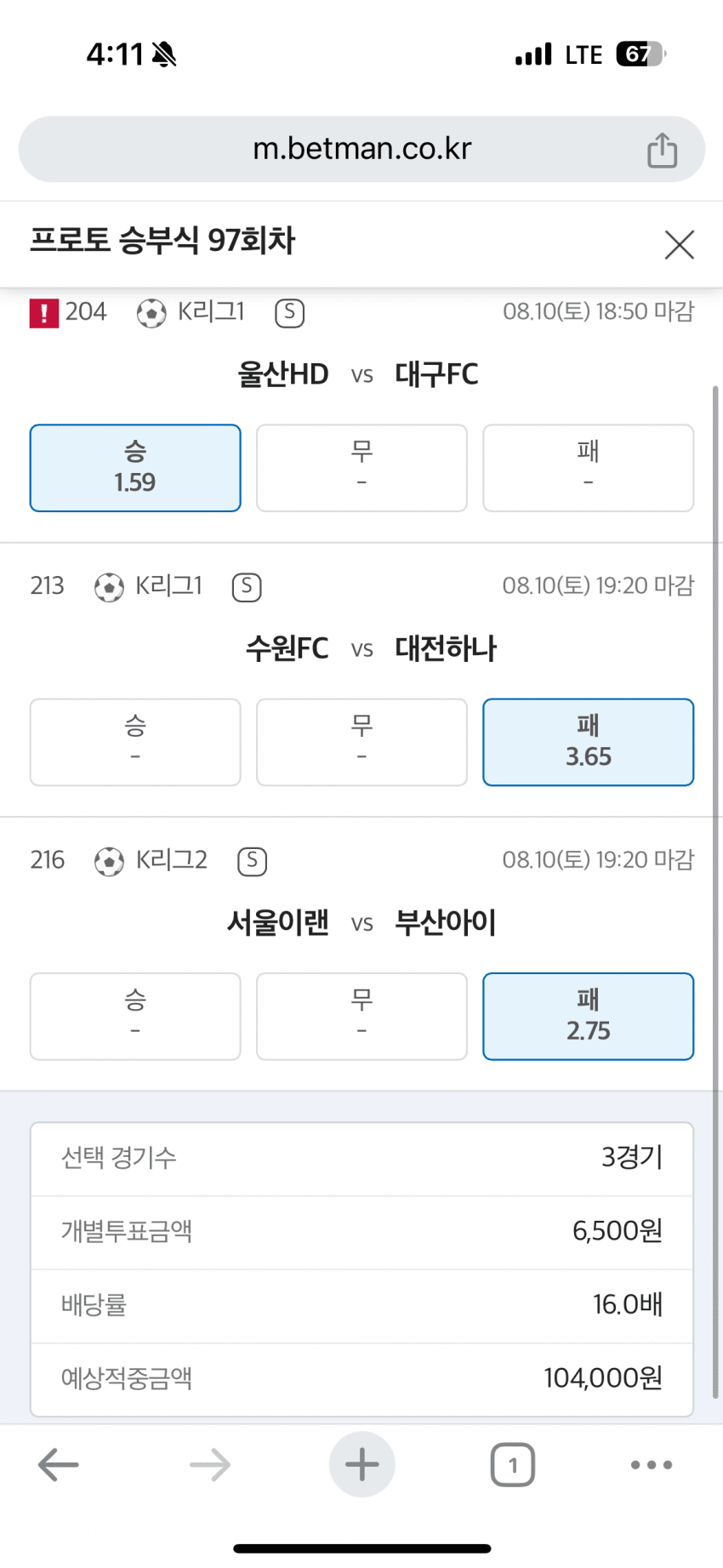The width and height of the screenshot is (723, 1568).
Task: Select 무 for 울산HD vs 대구FC
Action: pyautogui.click(x=361, y=468)
